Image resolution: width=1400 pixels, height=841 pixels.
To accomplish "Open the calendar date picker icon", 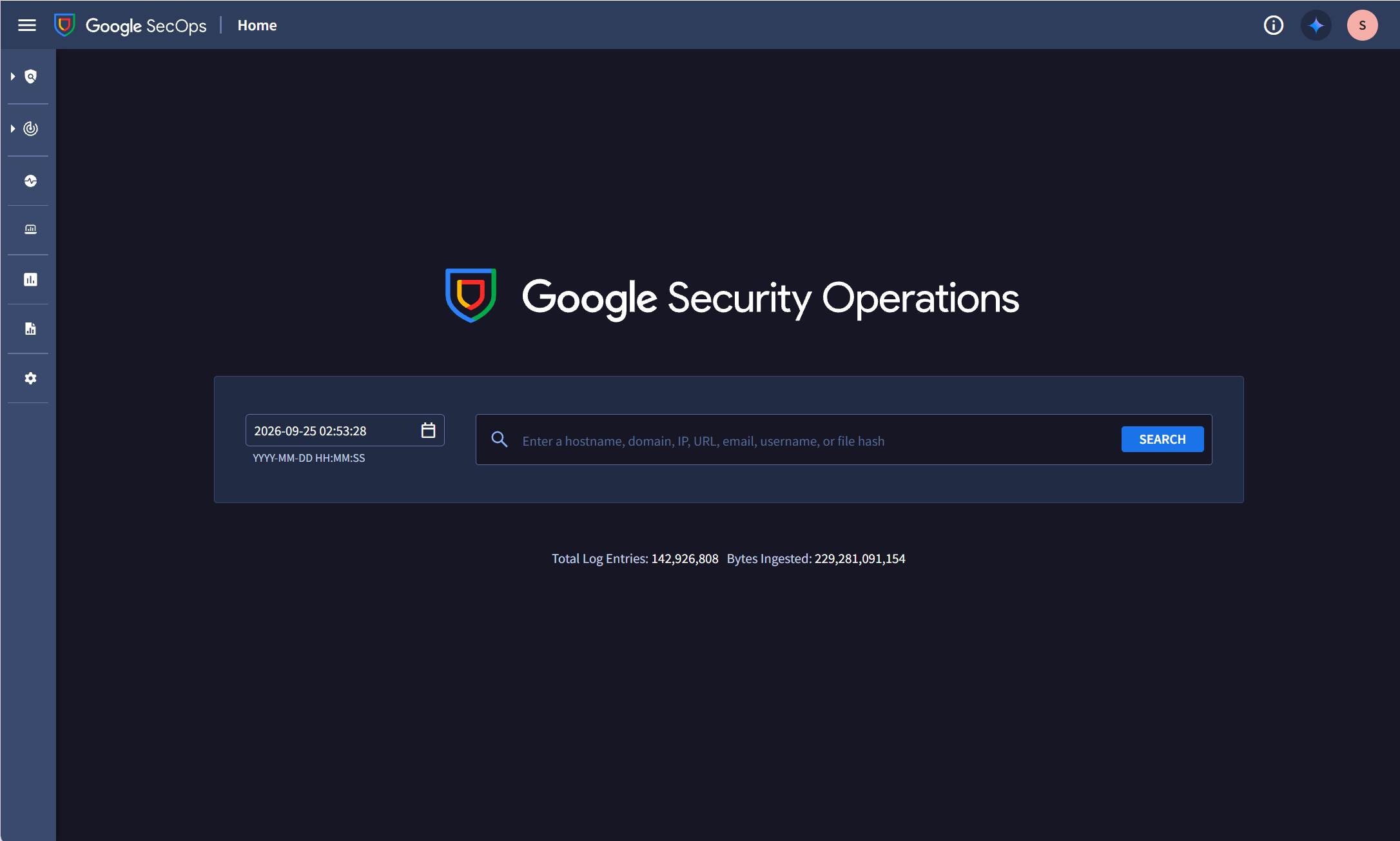I will 428,430.
